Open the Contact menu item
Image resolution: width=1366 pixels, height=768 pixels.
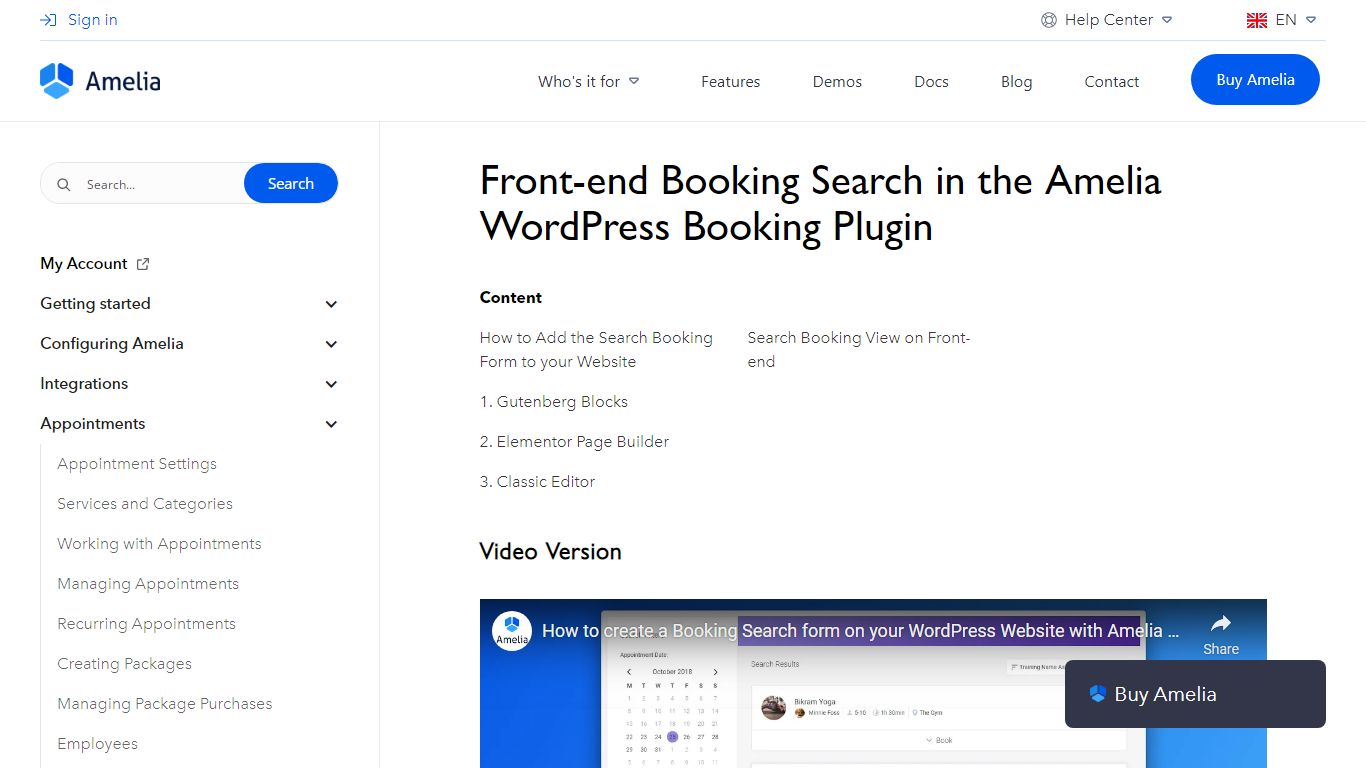point(1112,82)
